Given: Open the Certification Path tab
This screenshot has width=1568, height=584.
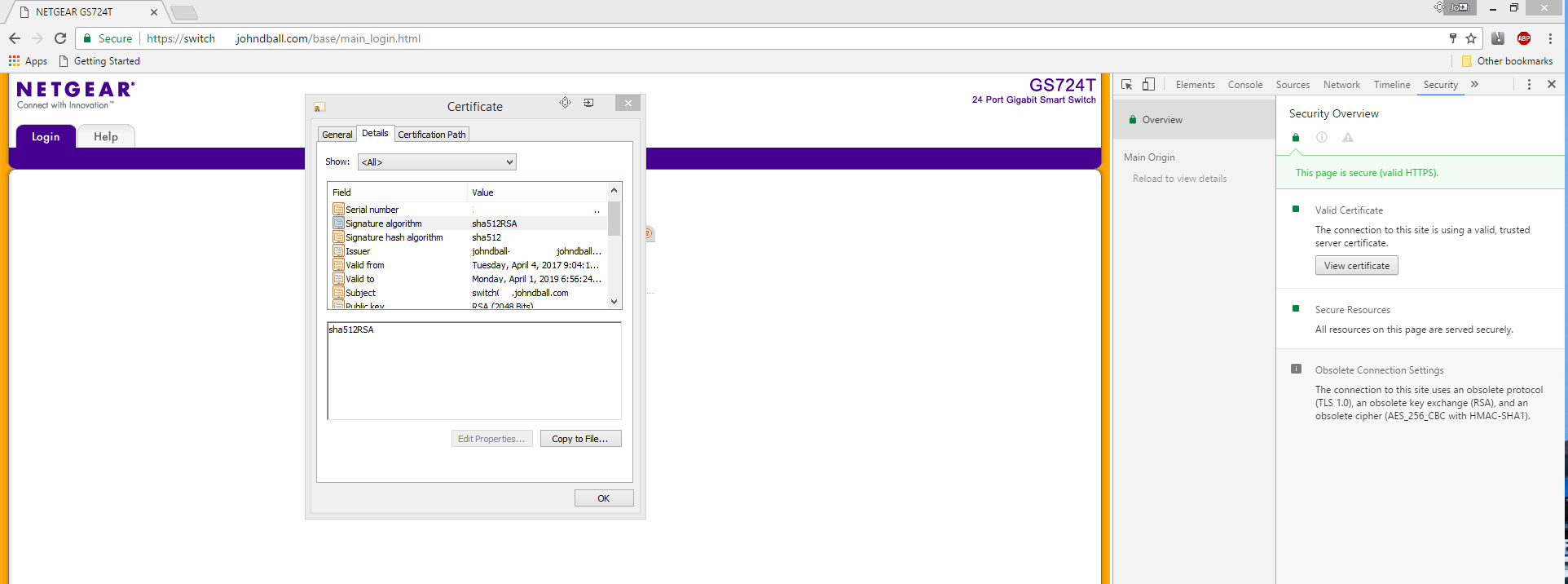Looking at the screenshot, I should coord(432,135).
